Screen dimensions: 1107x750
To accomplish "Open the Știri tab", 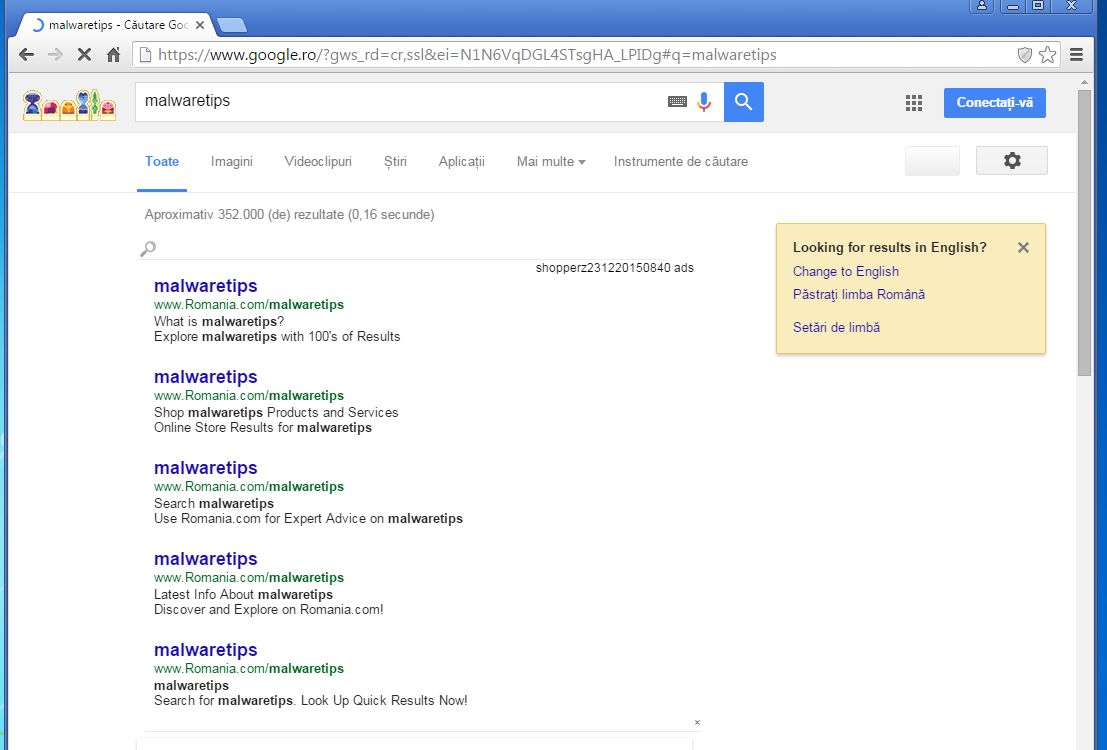I will pos(395,161).
